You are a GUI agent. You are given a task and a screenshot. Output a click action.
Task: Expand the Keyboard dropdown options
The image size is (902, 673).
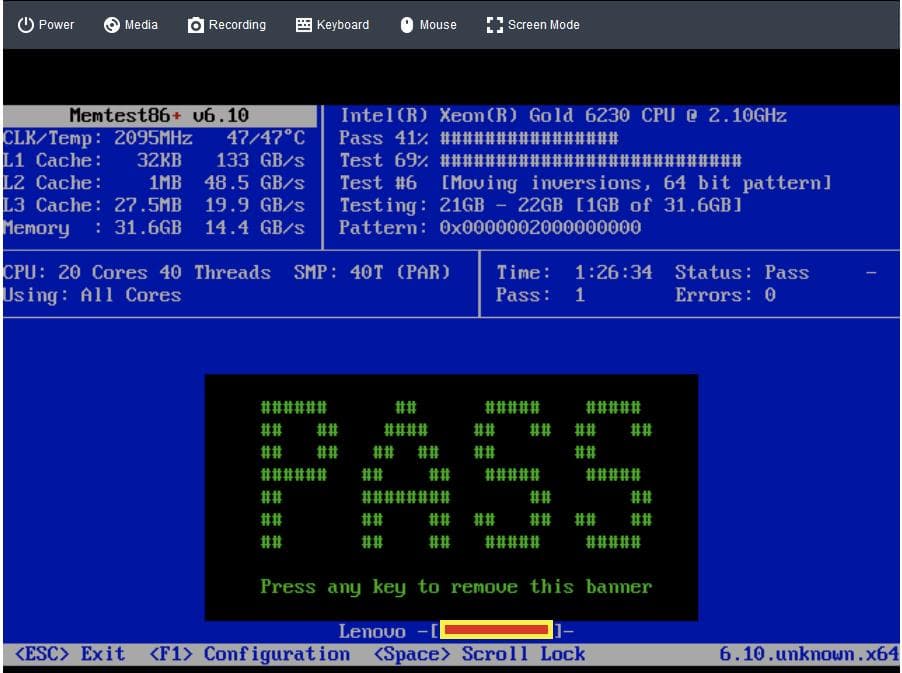click(332, 24)
